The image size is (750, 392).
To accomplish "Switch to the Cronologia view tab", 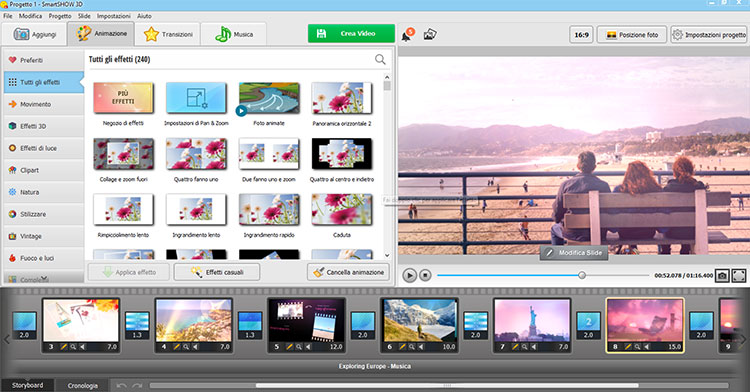I will (83, 385).
